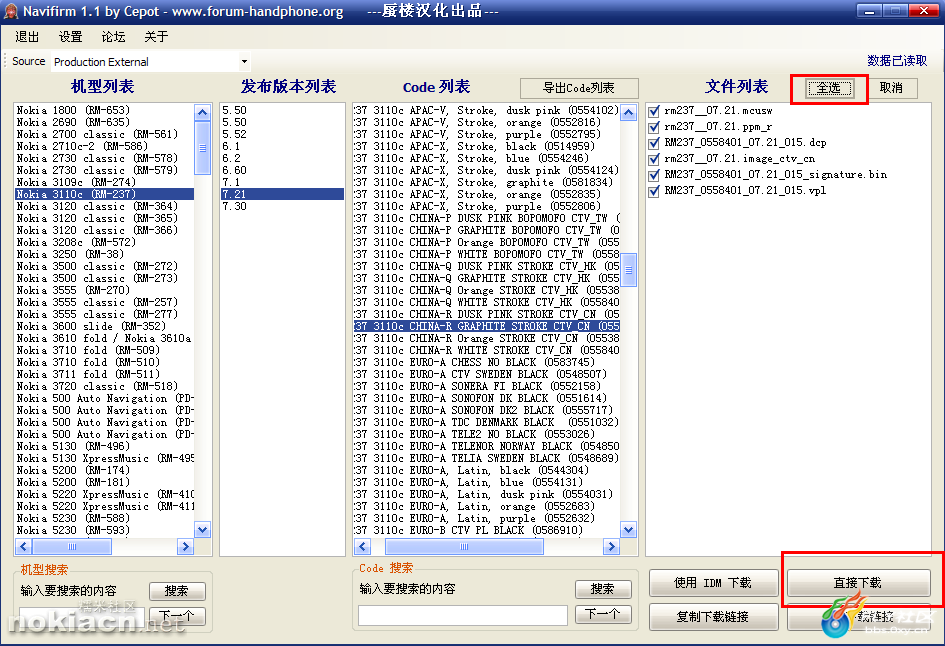Click the Code list horizontal scrollbar thumb
The height and width of the screenshot is (646, 945).
coord(464,547)
